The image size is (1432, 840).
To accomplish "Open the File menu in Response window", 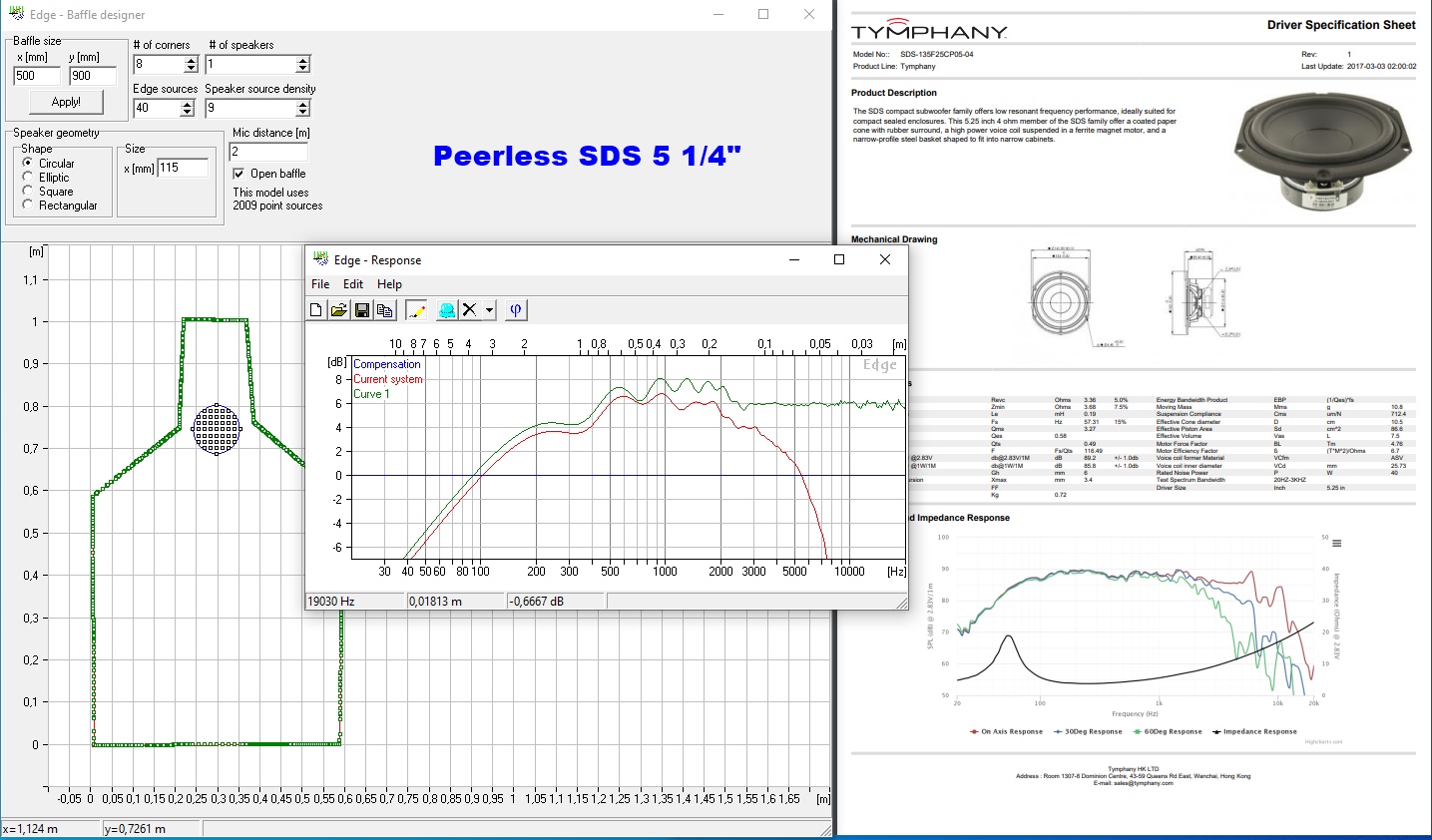I will pyautogui.click(x=320, y=284).
